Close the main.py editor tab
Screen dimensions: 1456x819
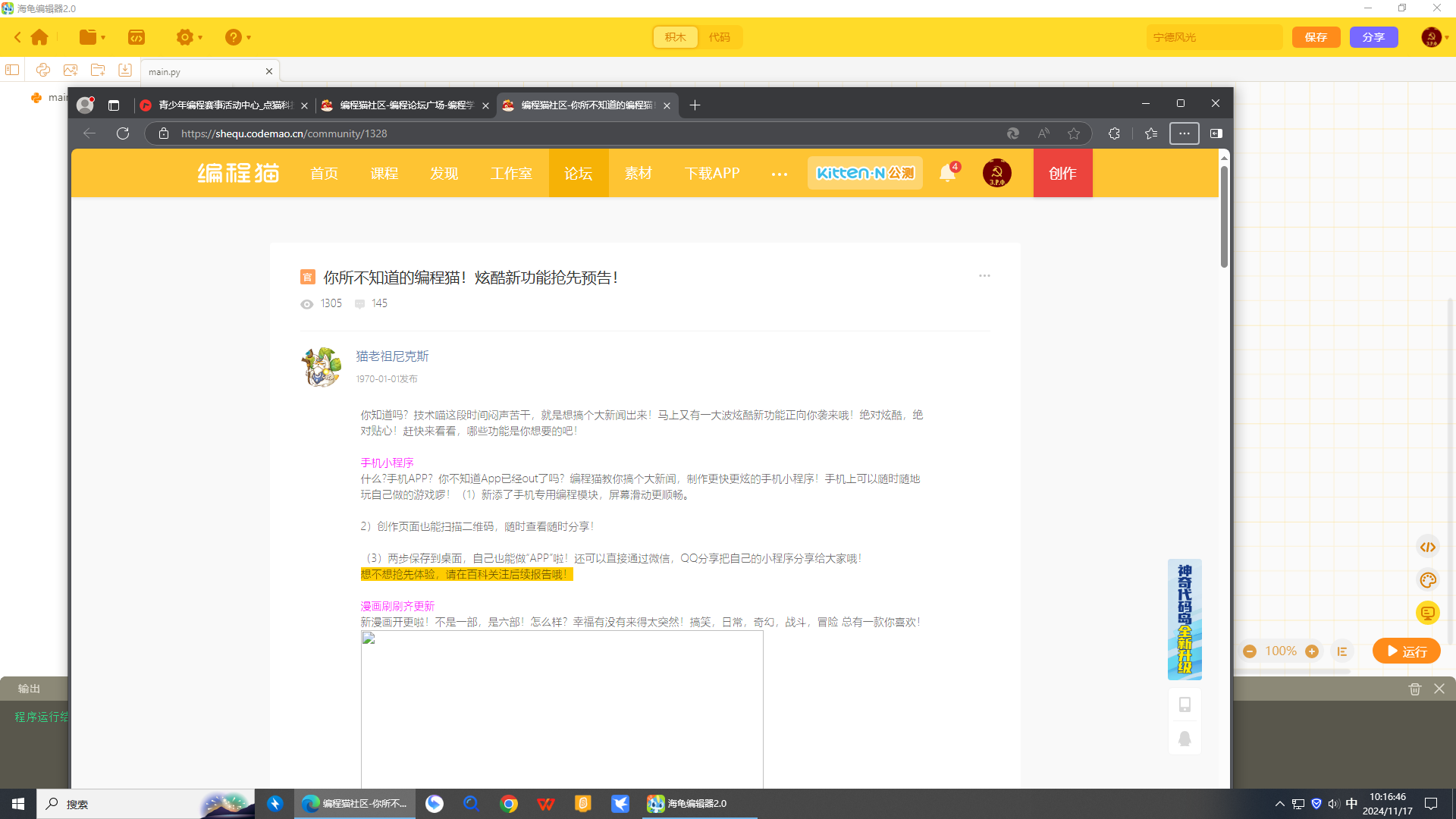tap(269, 71)
